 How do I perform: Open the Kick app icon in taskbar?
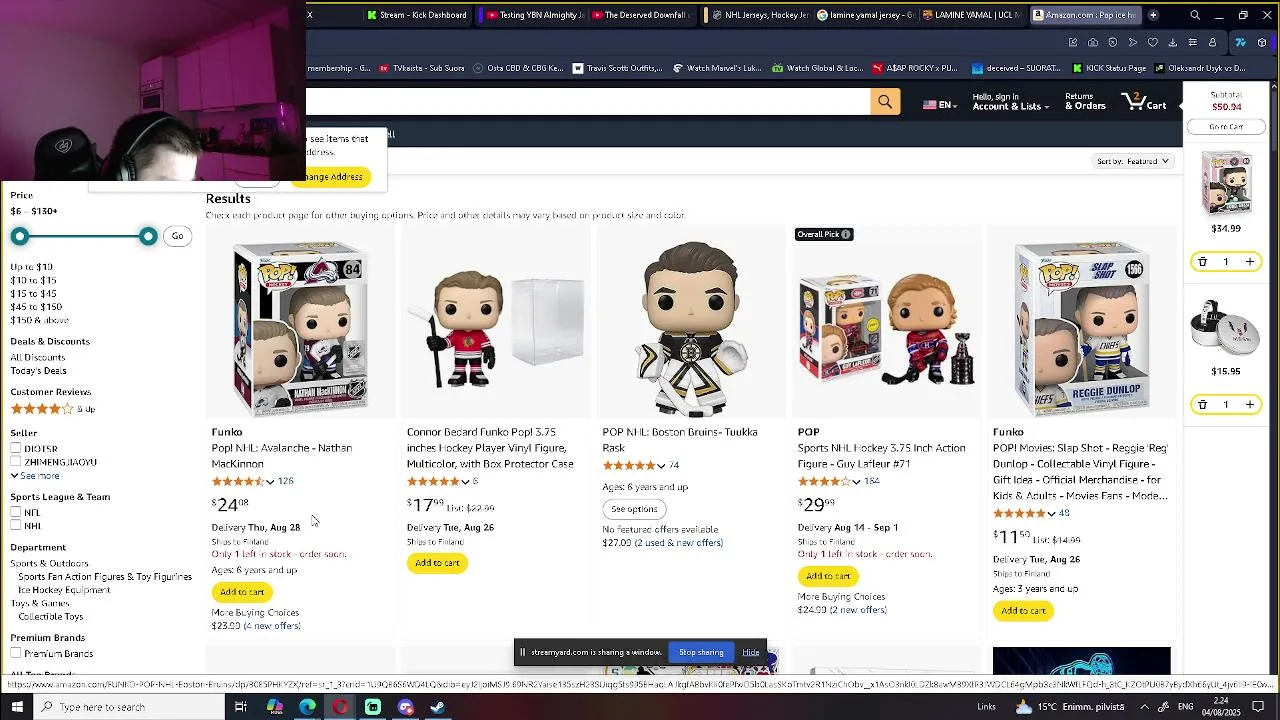(x=373, y=707)
